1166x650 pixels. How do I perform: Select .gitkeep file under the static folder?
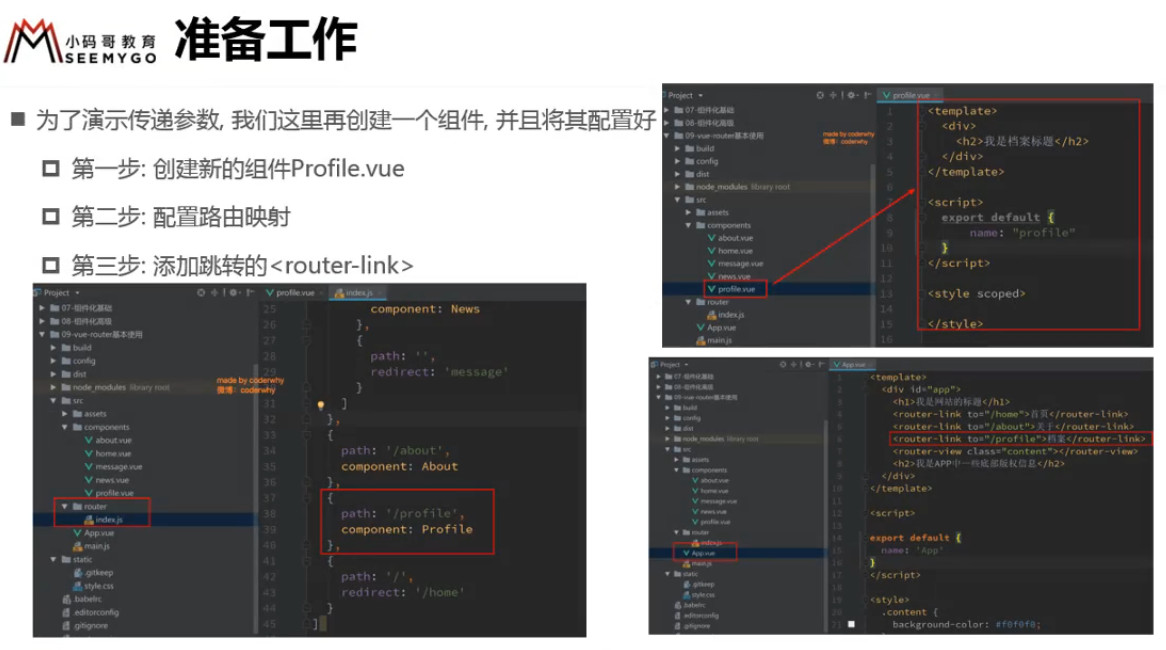click(x=94, y=573)
